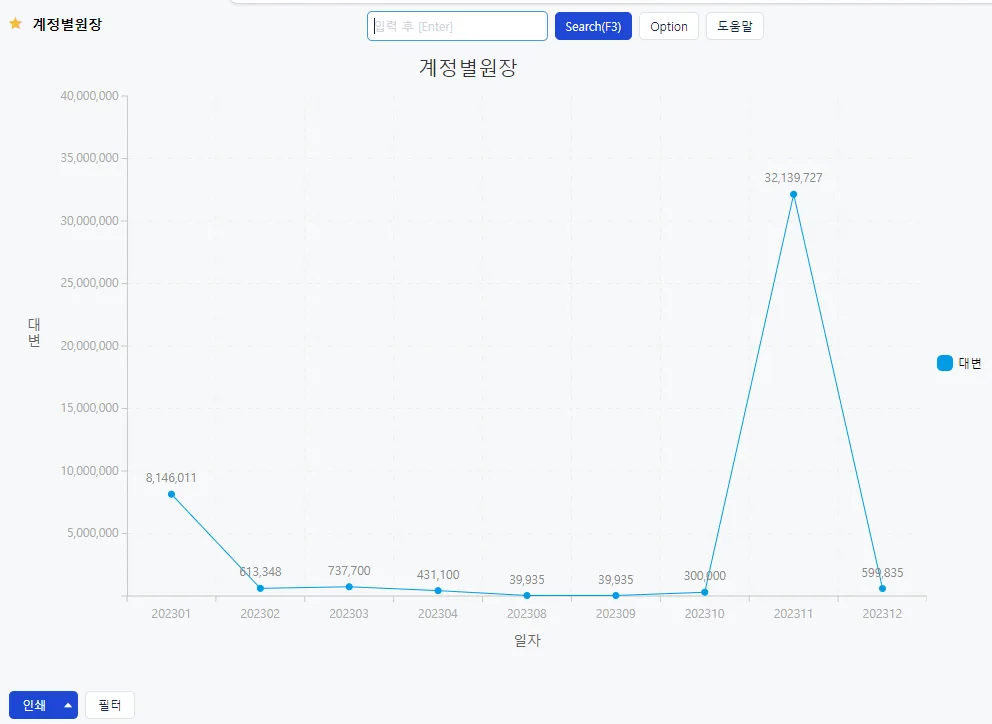Toggle the 대변 legend color swatch
This screenshot has width=992, height=724.
pyautogui.click(x=945, y=363)
